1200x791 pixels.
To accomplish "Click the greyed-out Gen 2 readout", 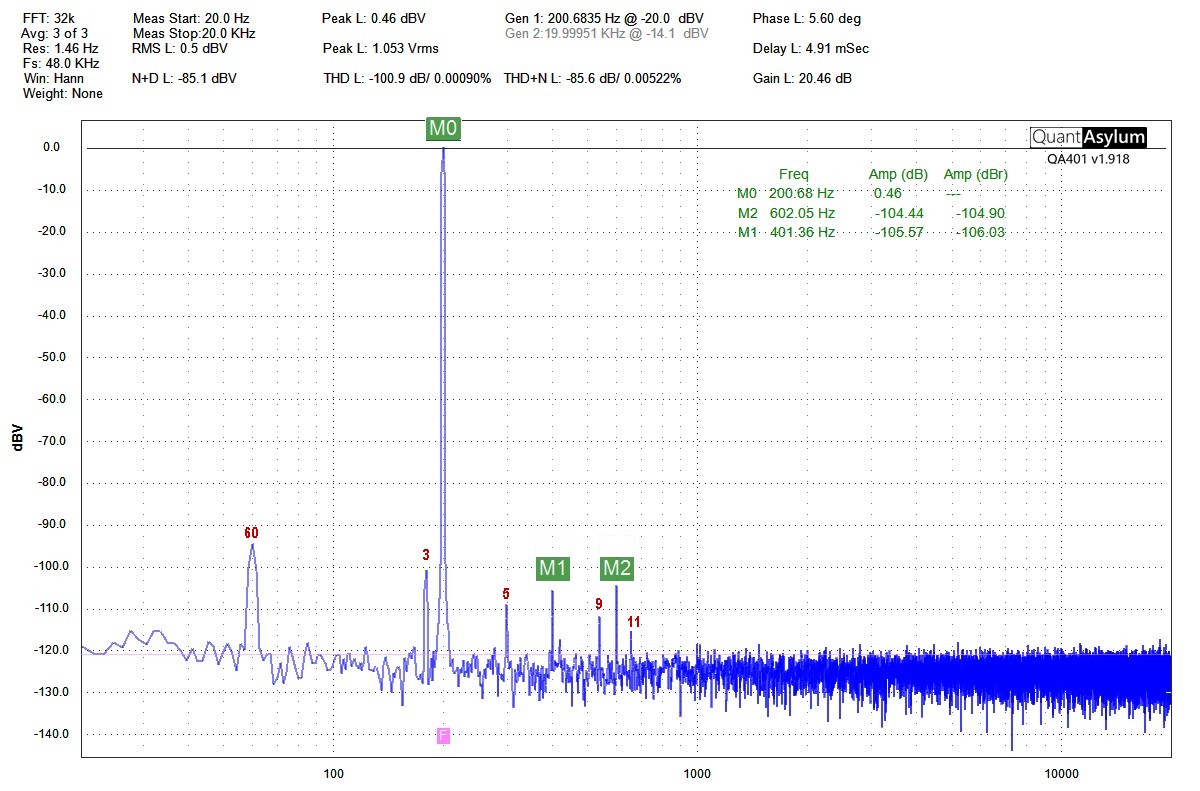I will click(x=607, y=33).
